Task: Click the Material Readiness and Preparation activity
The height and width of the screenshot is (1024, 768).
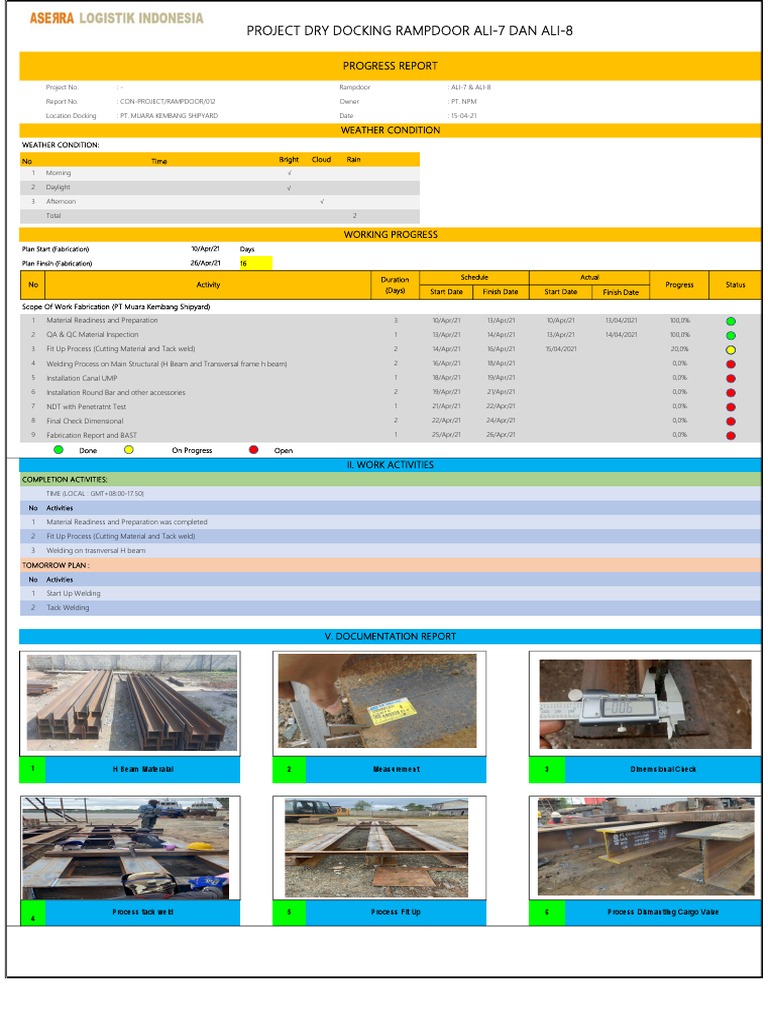Action: (x=102, y=321)
